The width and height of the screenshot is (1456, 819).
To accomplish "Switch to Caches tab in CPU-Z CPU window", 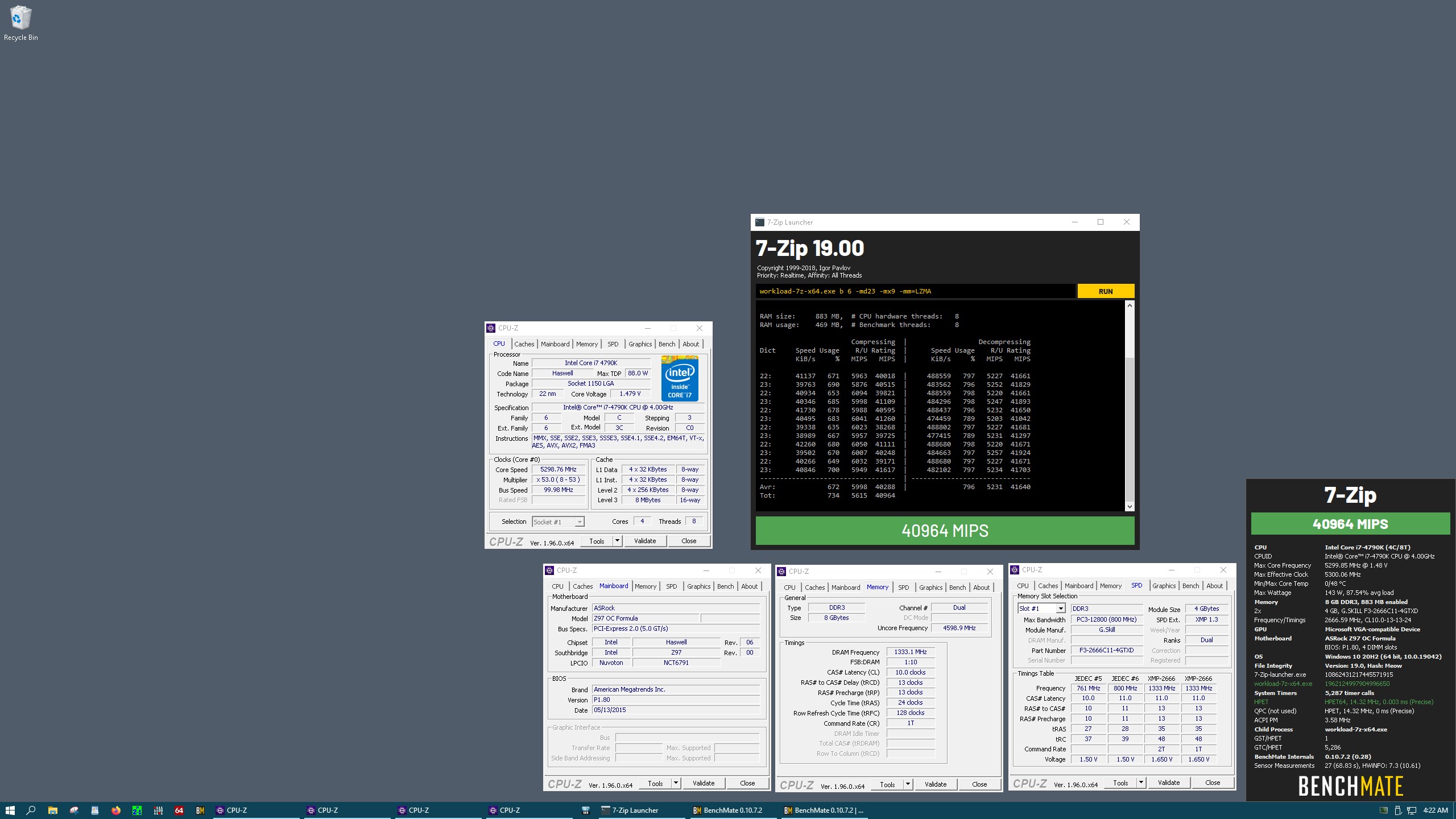I will pyautogui.click(x=524, y=344).
